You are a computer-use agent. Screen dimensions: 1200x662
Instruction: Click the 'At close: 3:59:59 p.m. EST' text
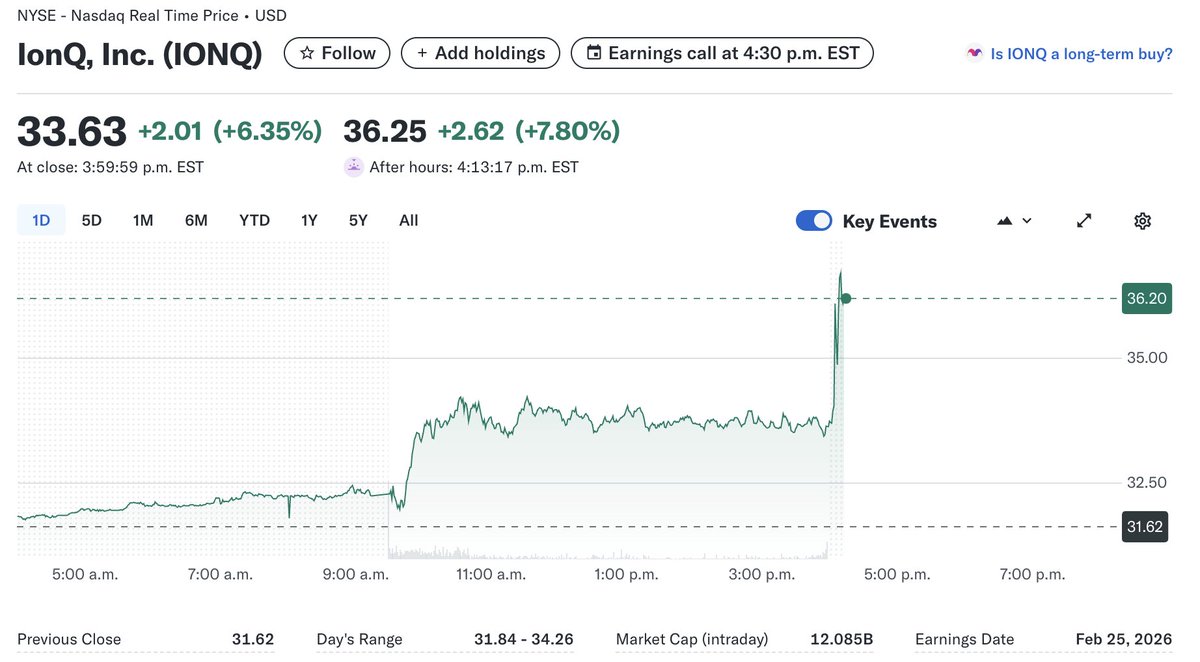click(x=111, y=167)
